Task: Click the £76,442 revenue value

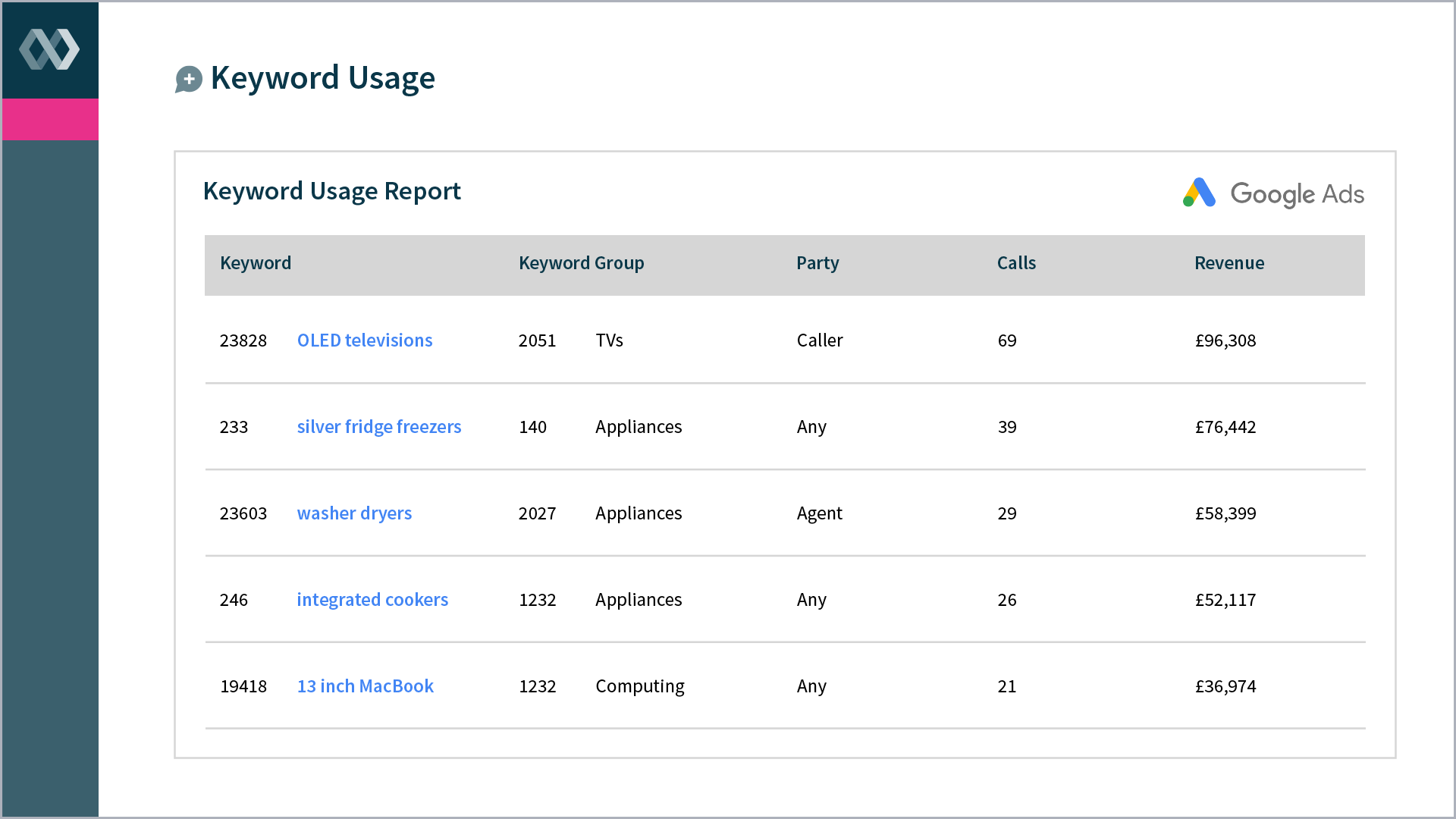Action: (x=1225, y=427)
